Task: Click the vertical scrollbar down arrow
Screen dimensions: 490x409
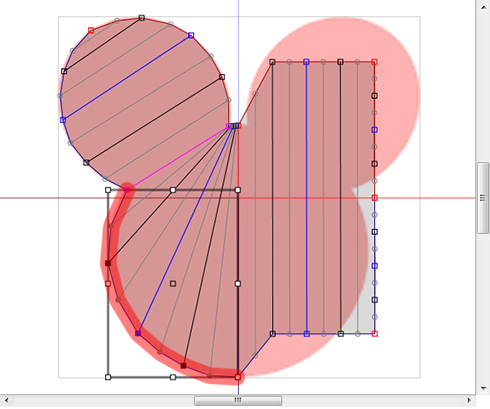Action: [x=483, y=388]
